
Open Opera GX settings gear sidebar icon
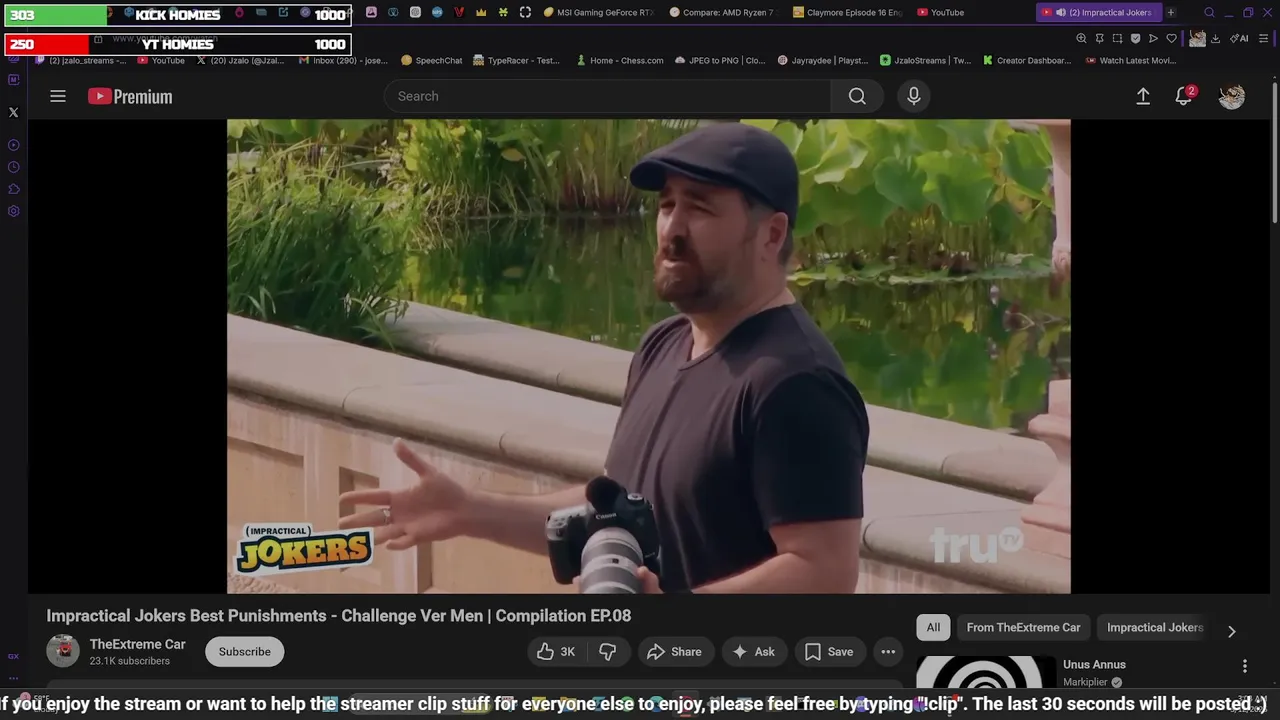13,211
